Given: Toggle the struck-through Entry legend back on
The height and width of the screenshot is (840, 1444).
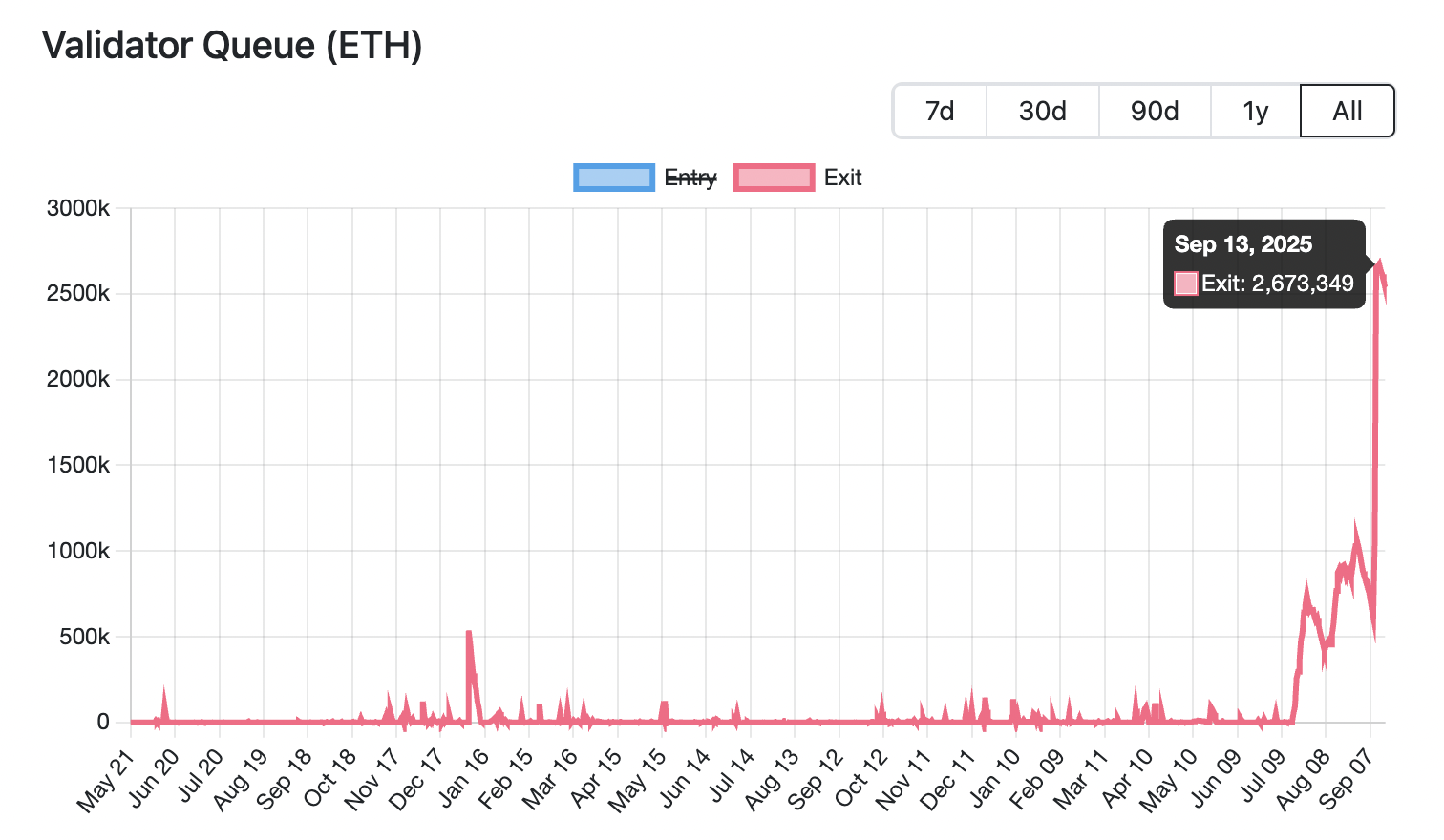Looking at the screenshot, I should [689, 178].
